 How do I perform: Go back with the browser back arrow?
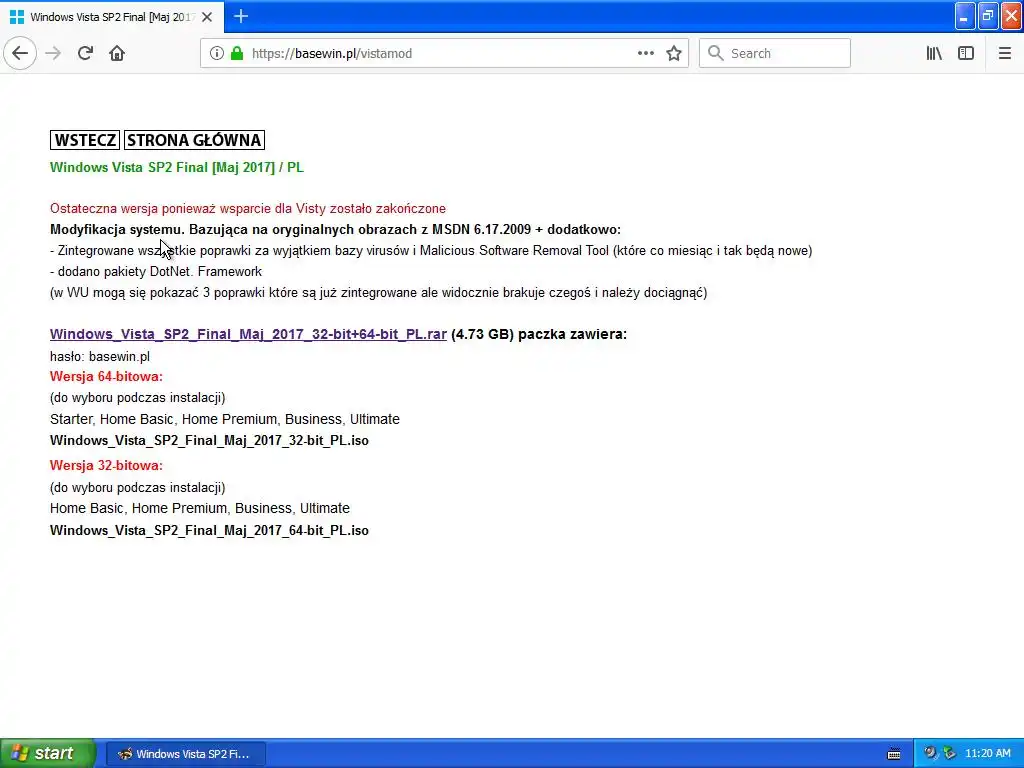point(20,53)
